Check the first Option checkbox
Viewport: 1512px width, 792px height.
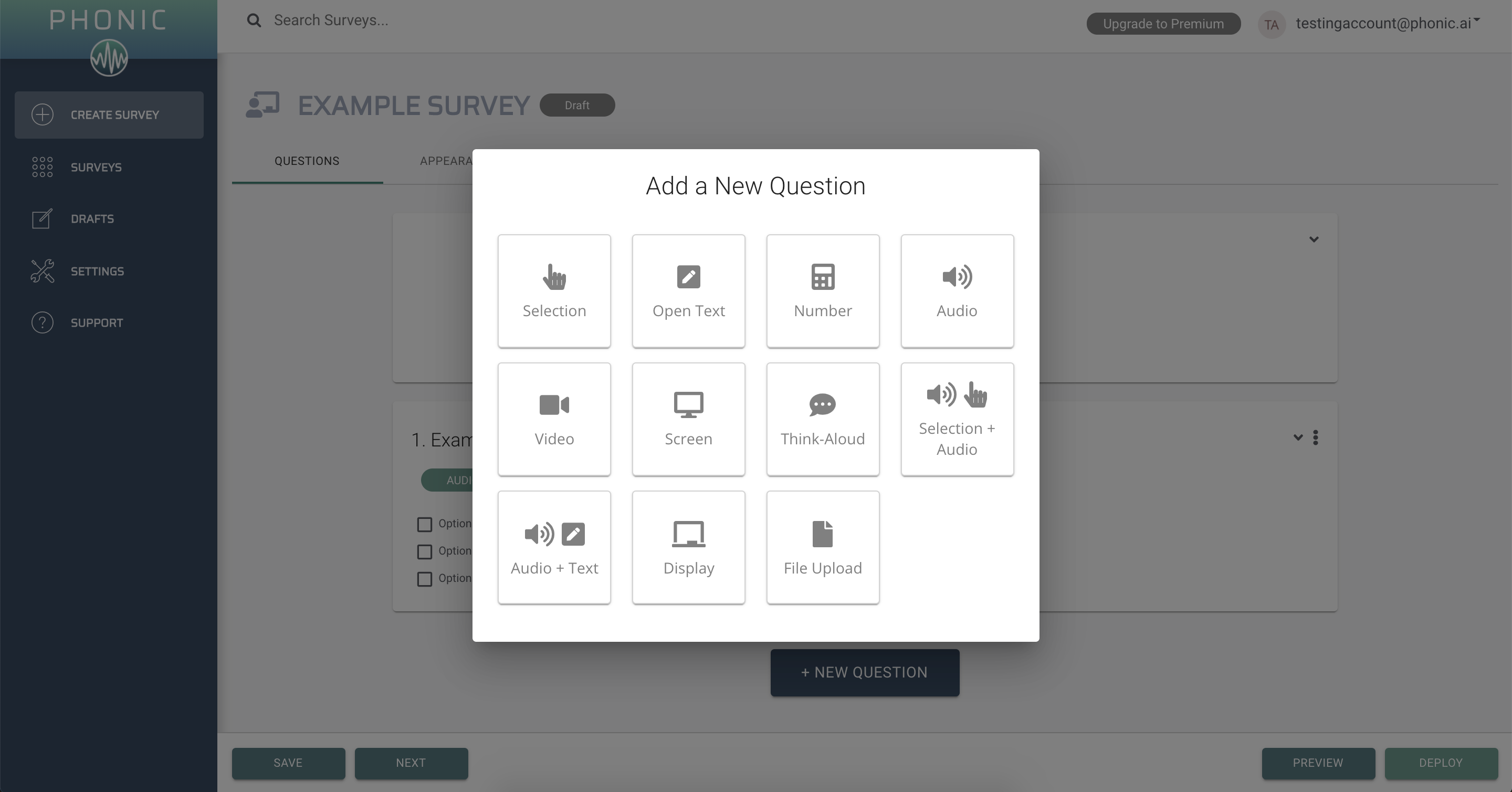424,524
